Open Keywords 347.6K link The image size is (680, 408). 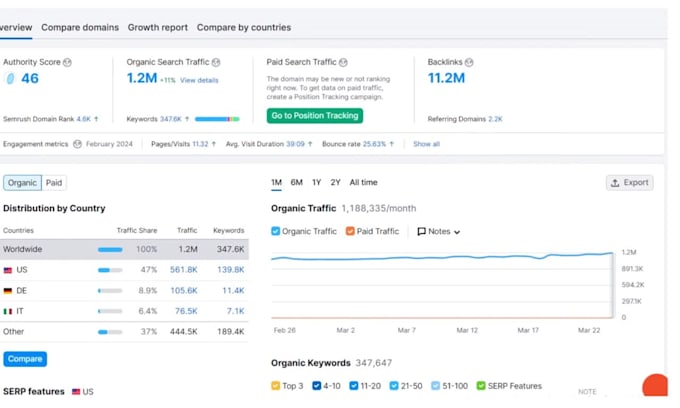pyautogui.click(x=171, y=119)
